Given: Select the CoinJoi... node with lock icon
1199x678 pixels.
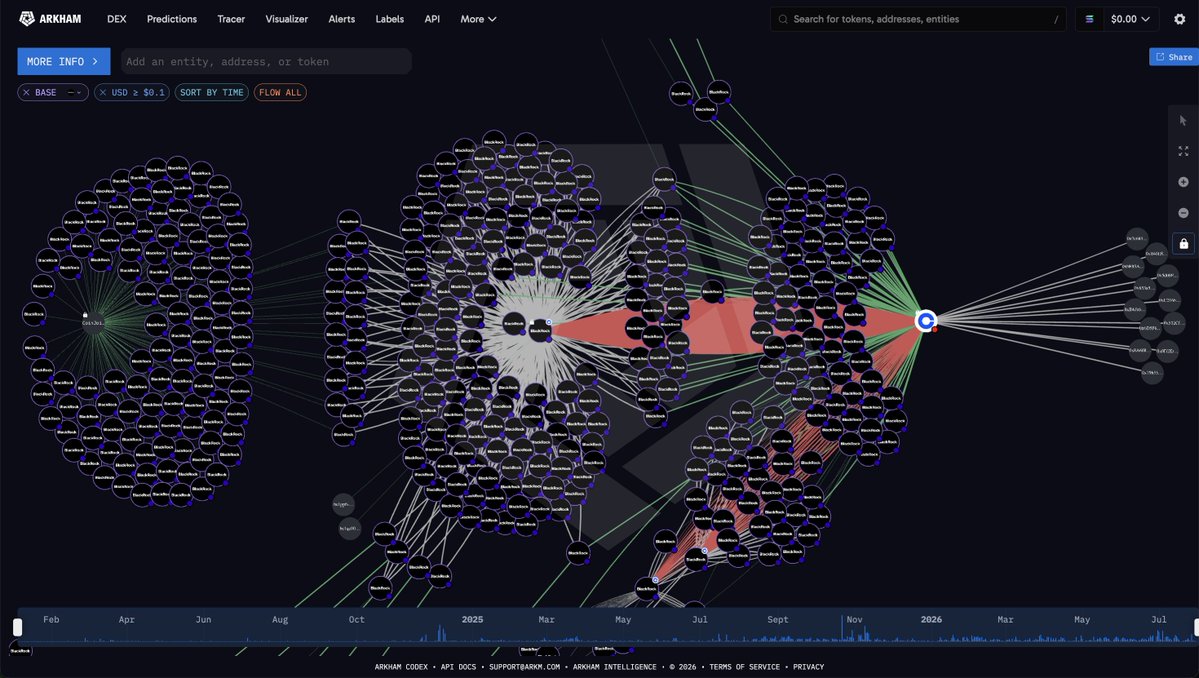Looking at the screenshot, I should click(x=93, y=322).
